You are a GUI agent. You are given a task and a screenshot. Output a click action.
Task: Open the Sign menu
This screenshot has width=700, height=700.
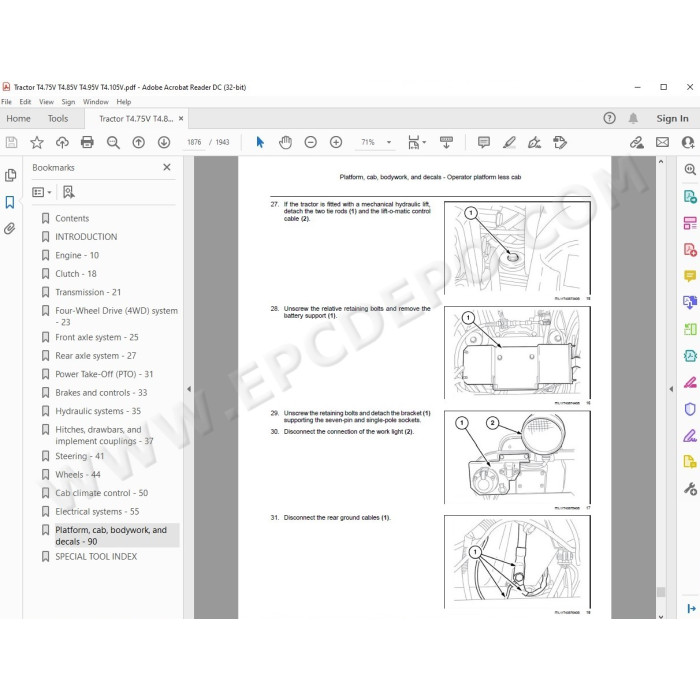[x=68, y=102]
